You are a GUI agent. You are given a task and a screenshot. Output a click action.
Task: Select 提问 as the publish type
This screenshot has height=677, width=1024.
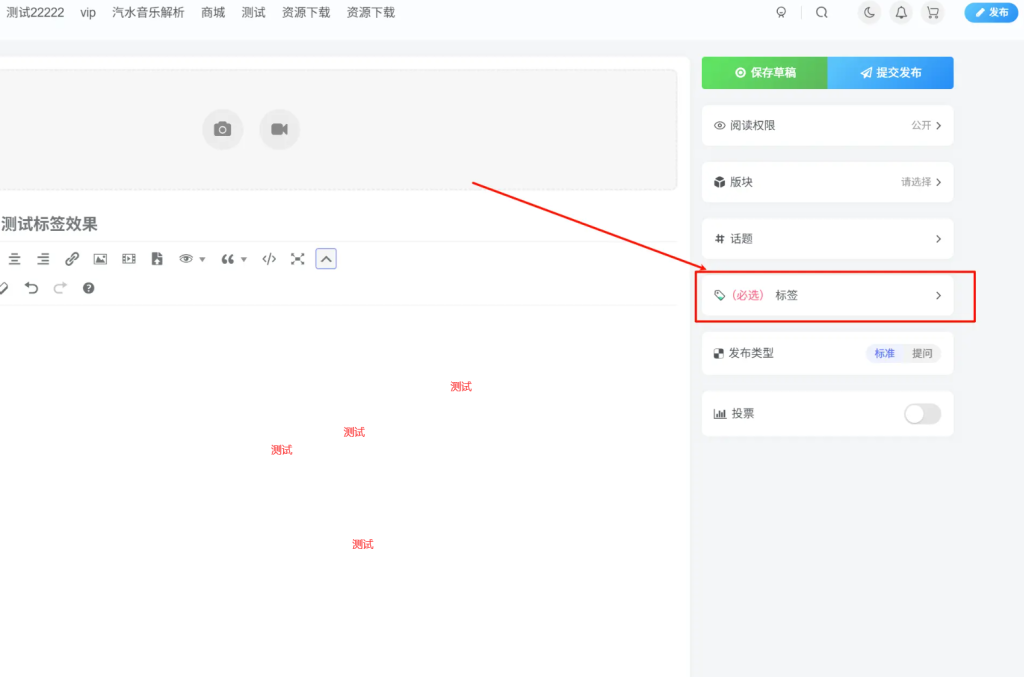tap(922, 353)
